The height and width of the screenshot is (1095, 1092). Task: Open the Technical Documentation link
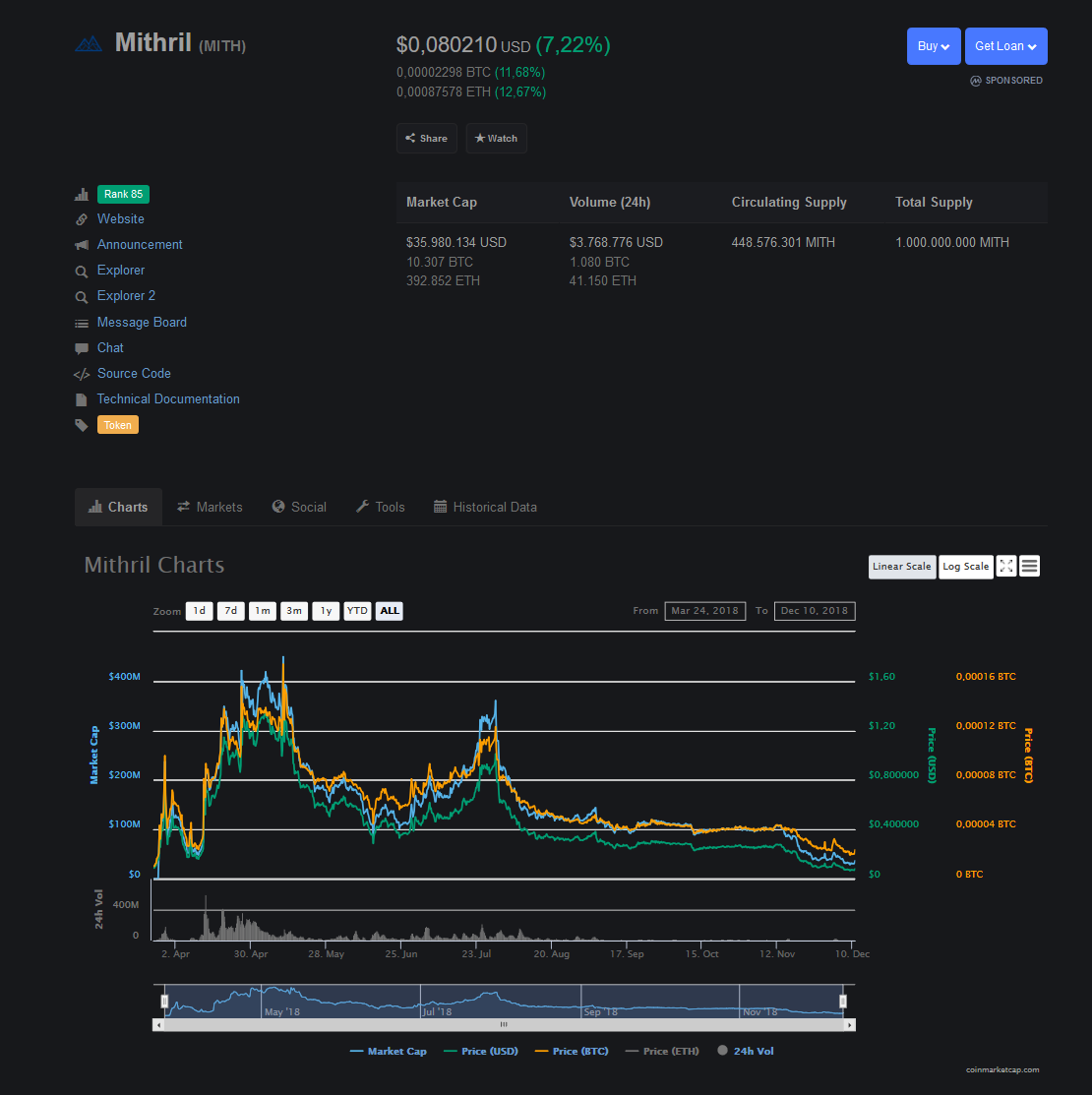[168, 399]
